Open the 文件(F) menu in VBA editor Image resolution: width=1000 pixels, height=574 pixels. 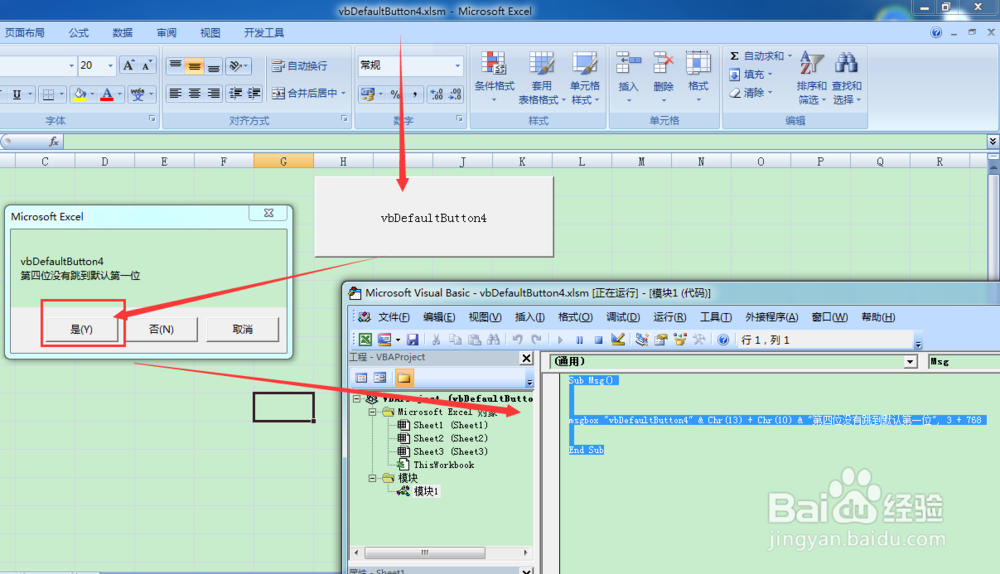pos(393,317)
